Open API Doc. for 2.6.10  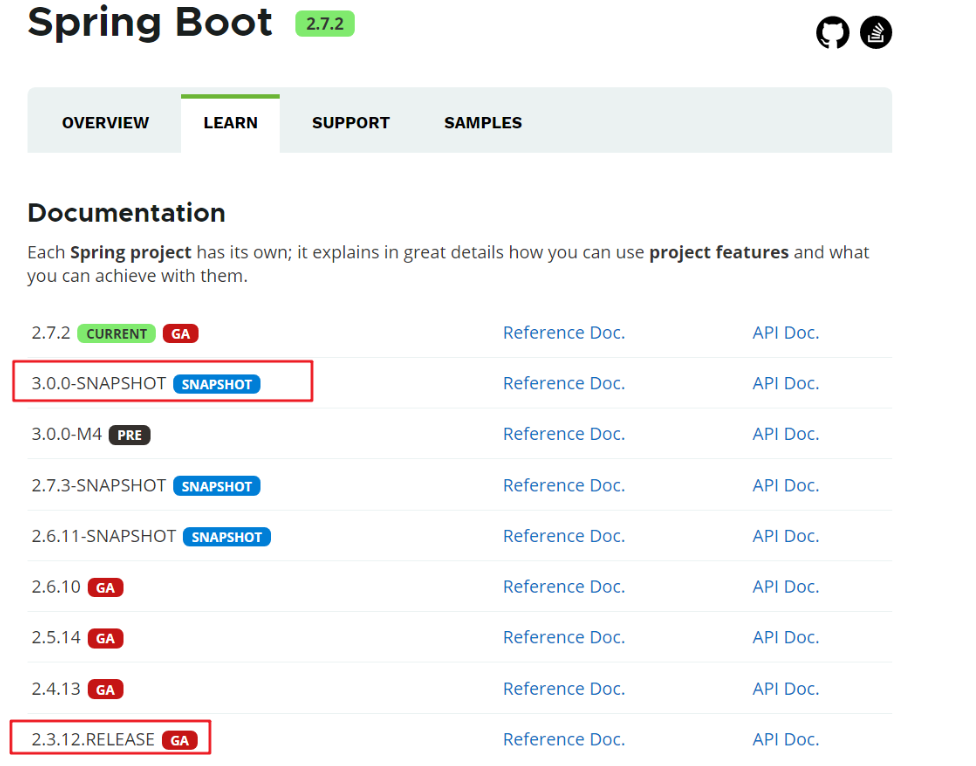coord(786,587)
